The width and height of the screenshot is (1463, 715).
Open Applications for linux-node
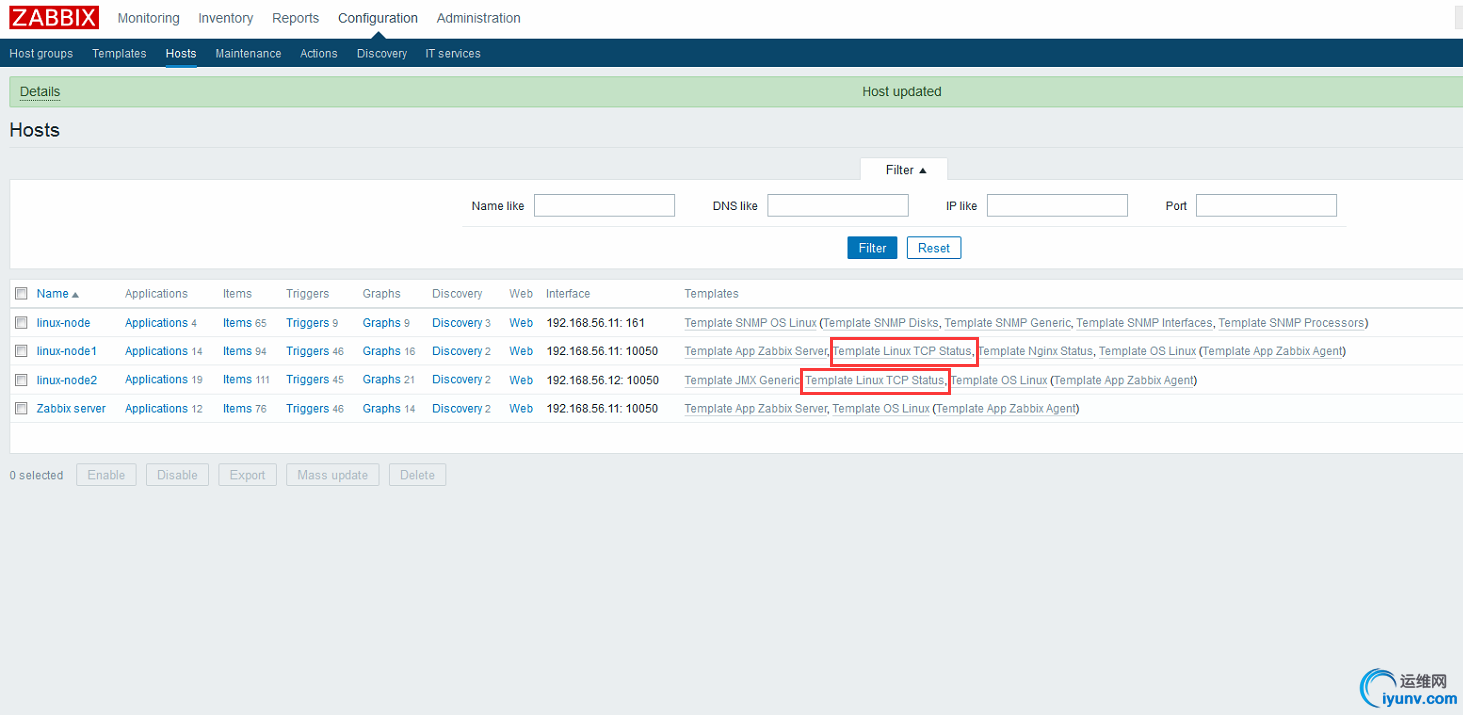coord(156,323)
